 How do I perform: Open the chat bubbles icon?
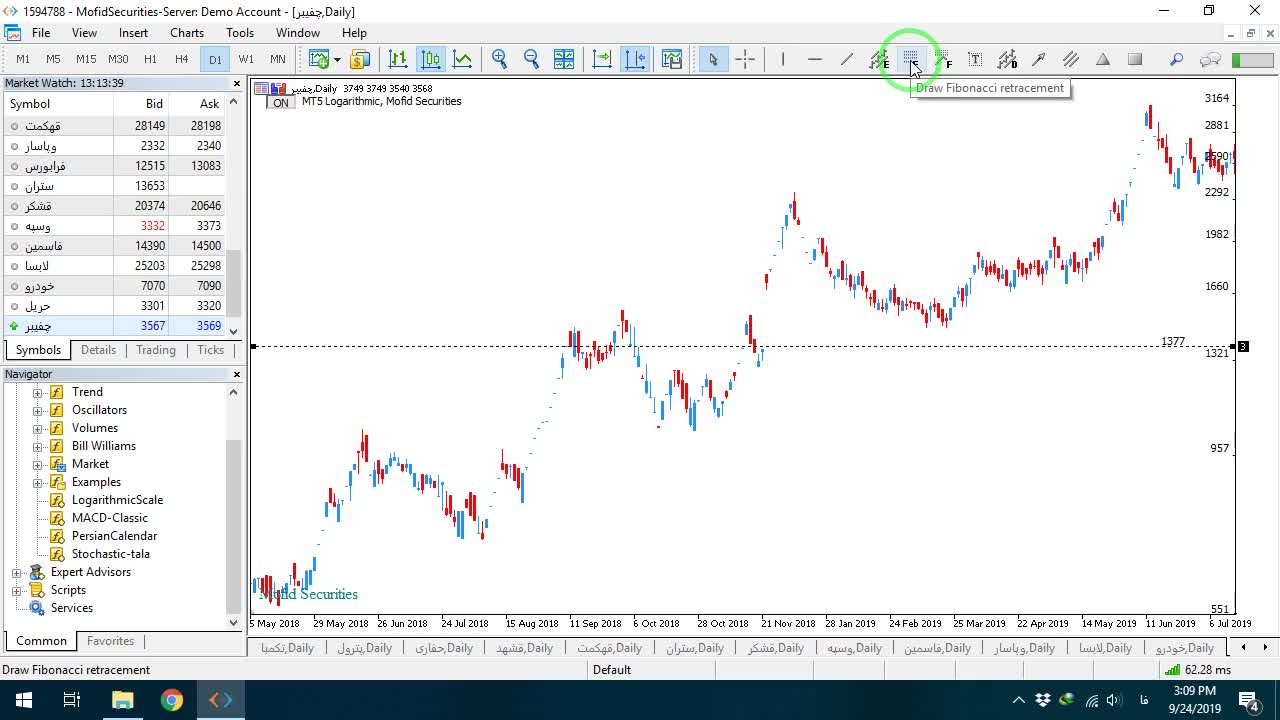(x=1210, y=59)
